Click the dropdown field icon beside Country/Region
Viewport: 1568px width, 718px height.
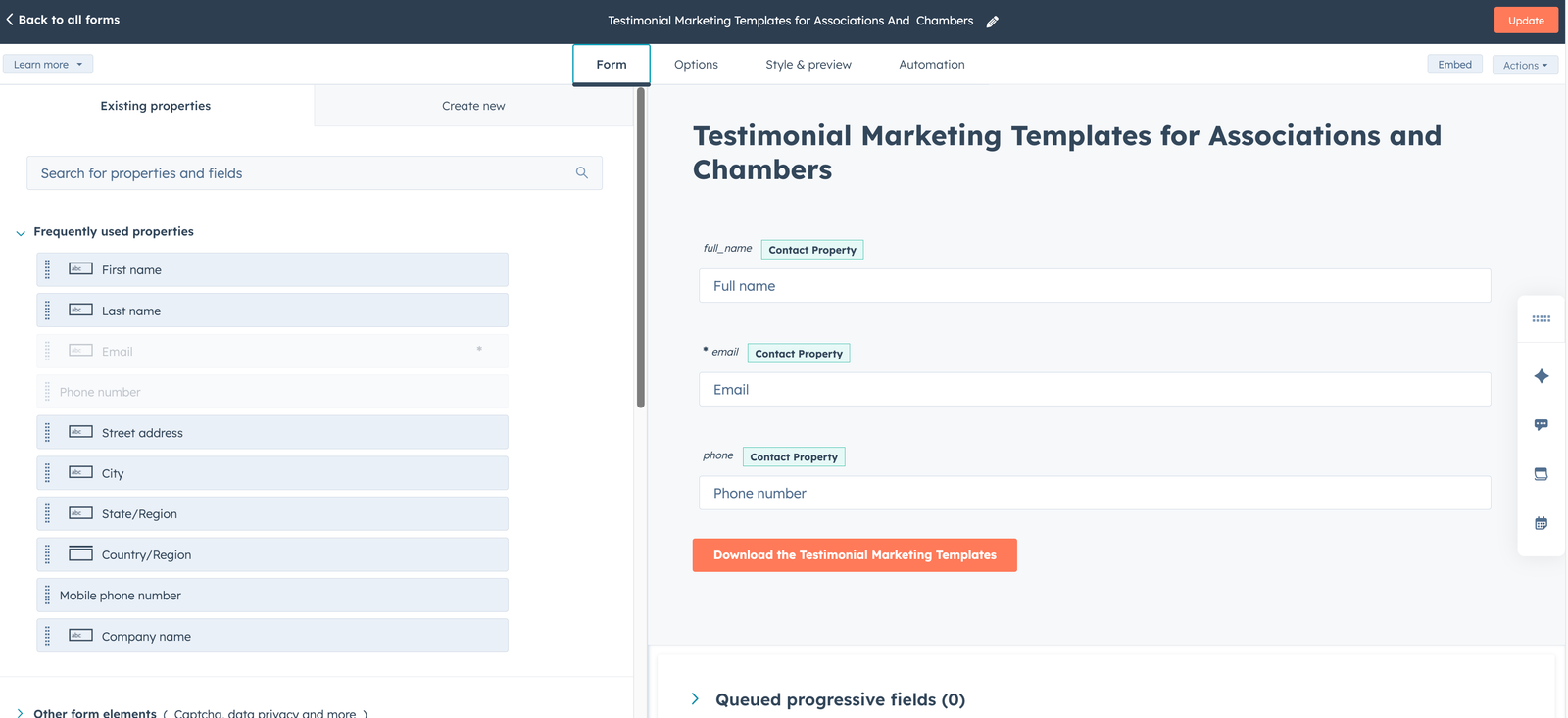[x=81, y=553]
